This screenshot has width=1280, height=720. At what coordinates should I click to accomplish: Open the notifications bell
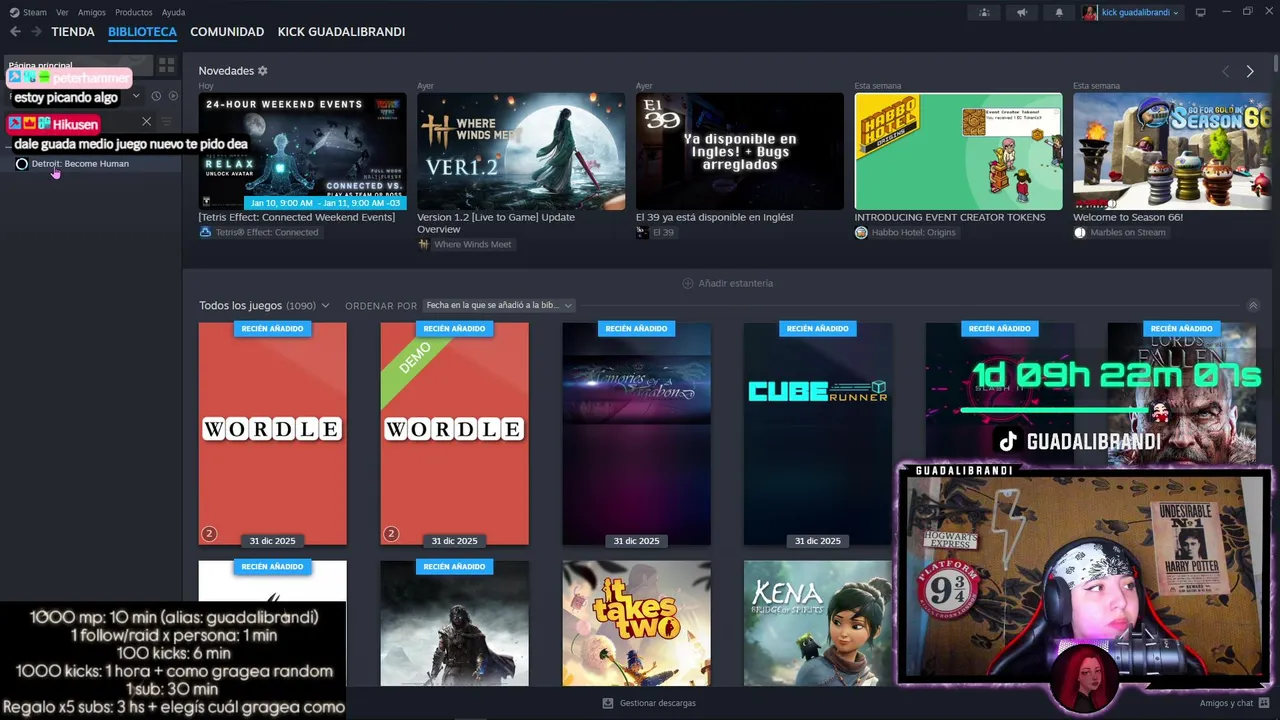(x=1059, y=12)
